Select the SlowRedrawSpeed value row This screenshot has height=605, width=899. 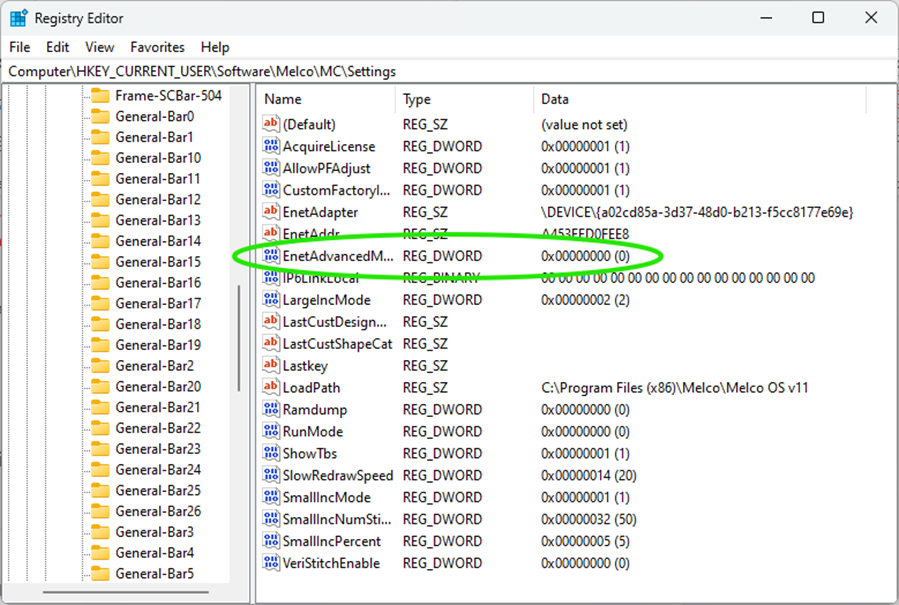click(x=338, y=475)
